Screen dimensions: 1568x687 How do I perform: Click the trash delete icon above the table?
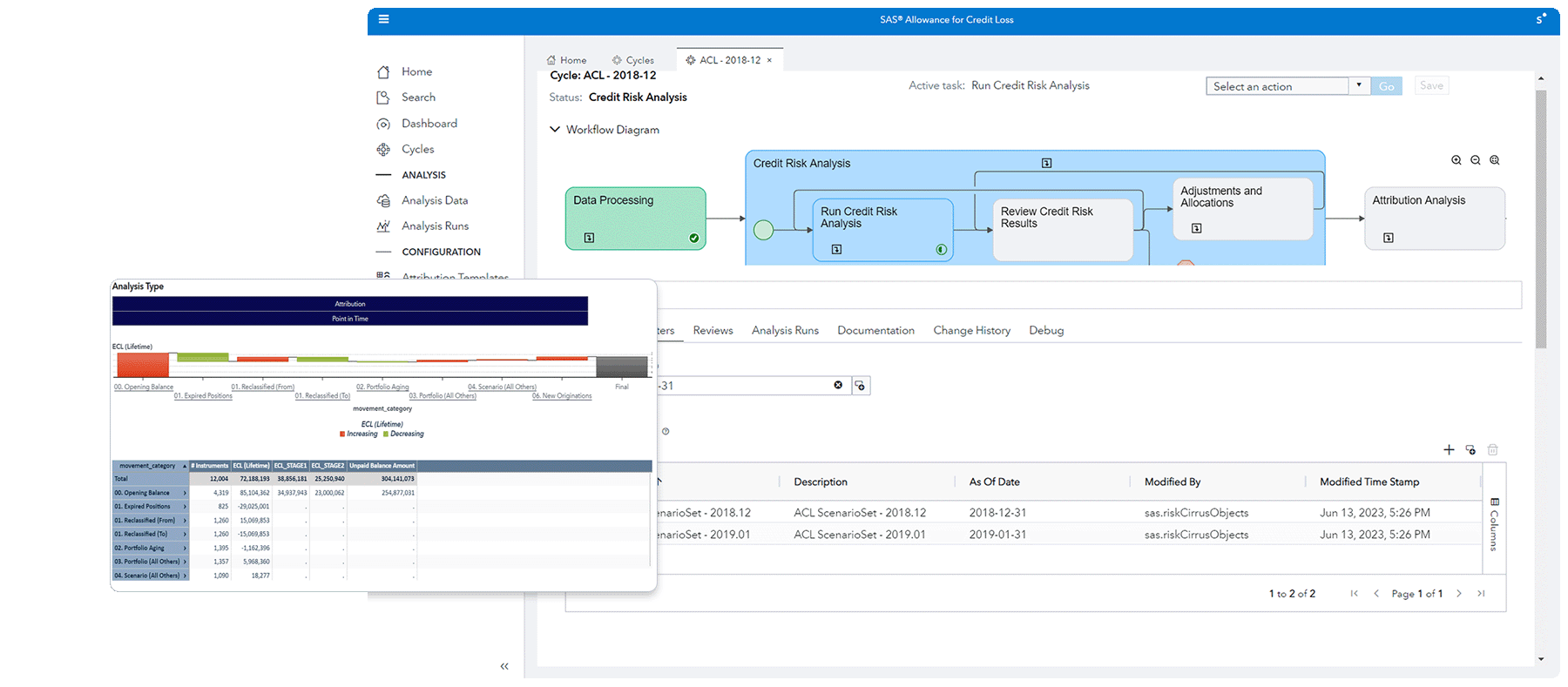(1492, 450)
